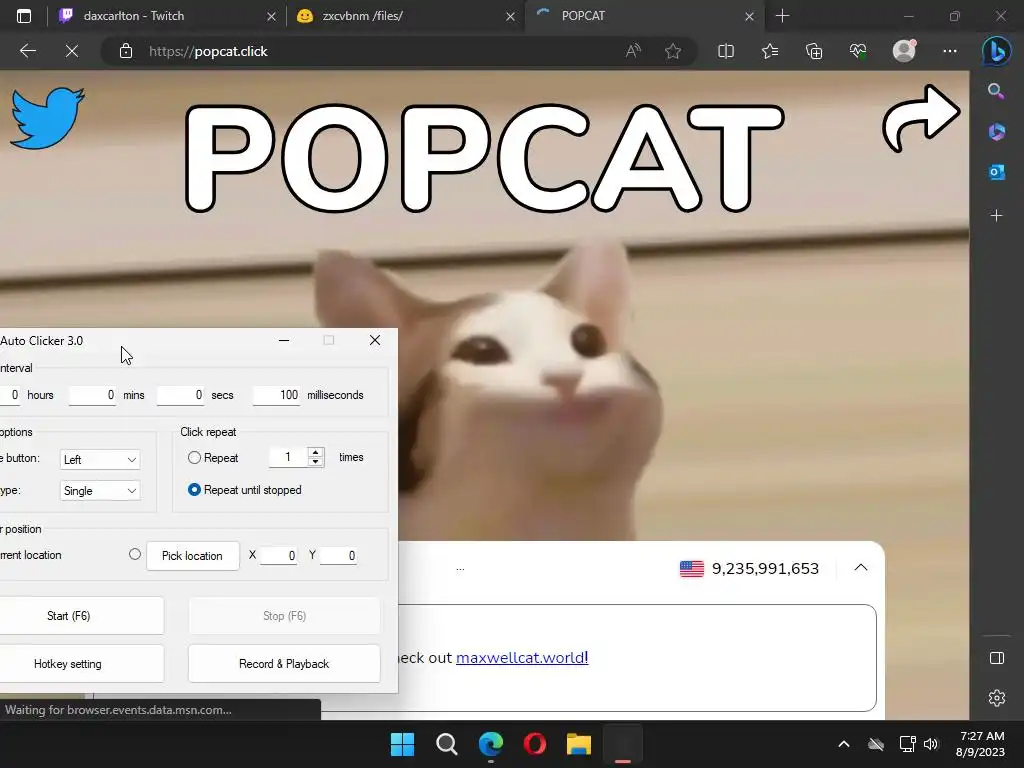Click the Y coordinate field
Screen dimensions: 1024x768
click(338, 556)
